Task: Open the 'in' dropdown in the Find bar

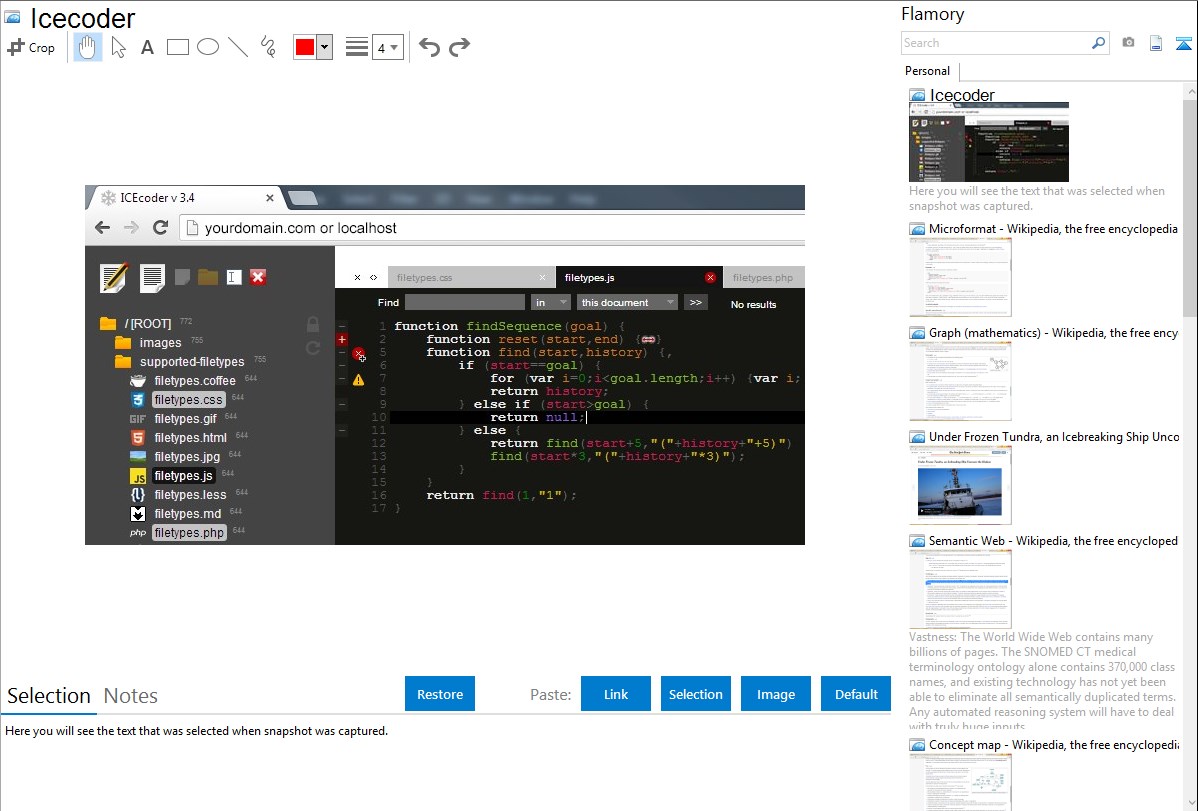Action: tap(550, 303)
